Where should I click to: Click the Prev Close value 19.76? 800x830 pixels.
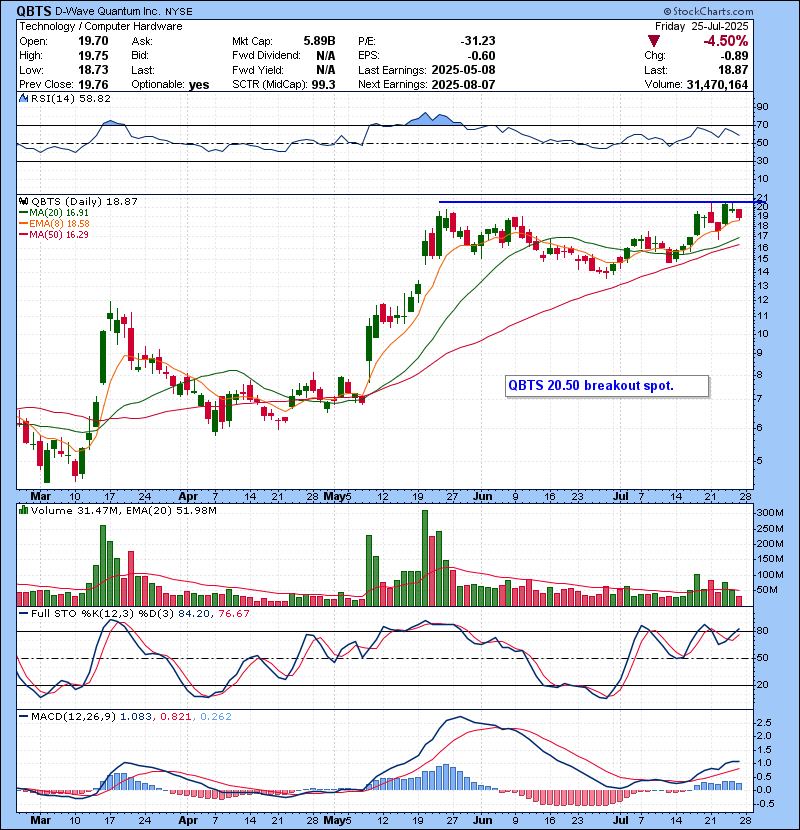93,84
